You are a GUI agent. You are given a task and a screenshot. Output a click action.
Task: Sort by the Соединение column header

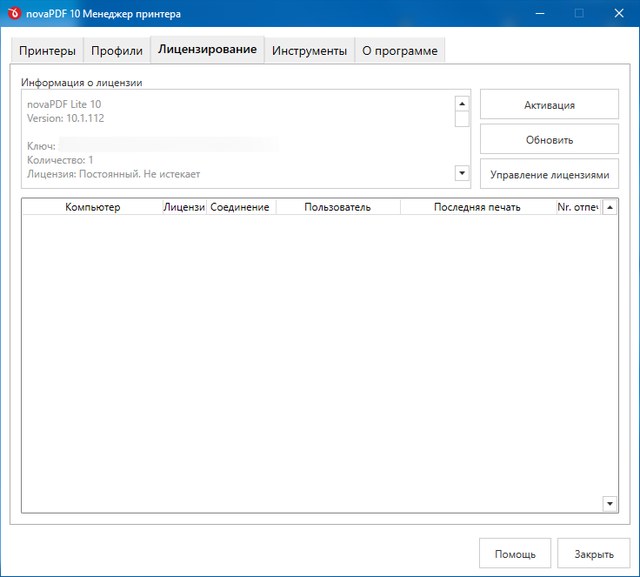click(x=240, y=207)
